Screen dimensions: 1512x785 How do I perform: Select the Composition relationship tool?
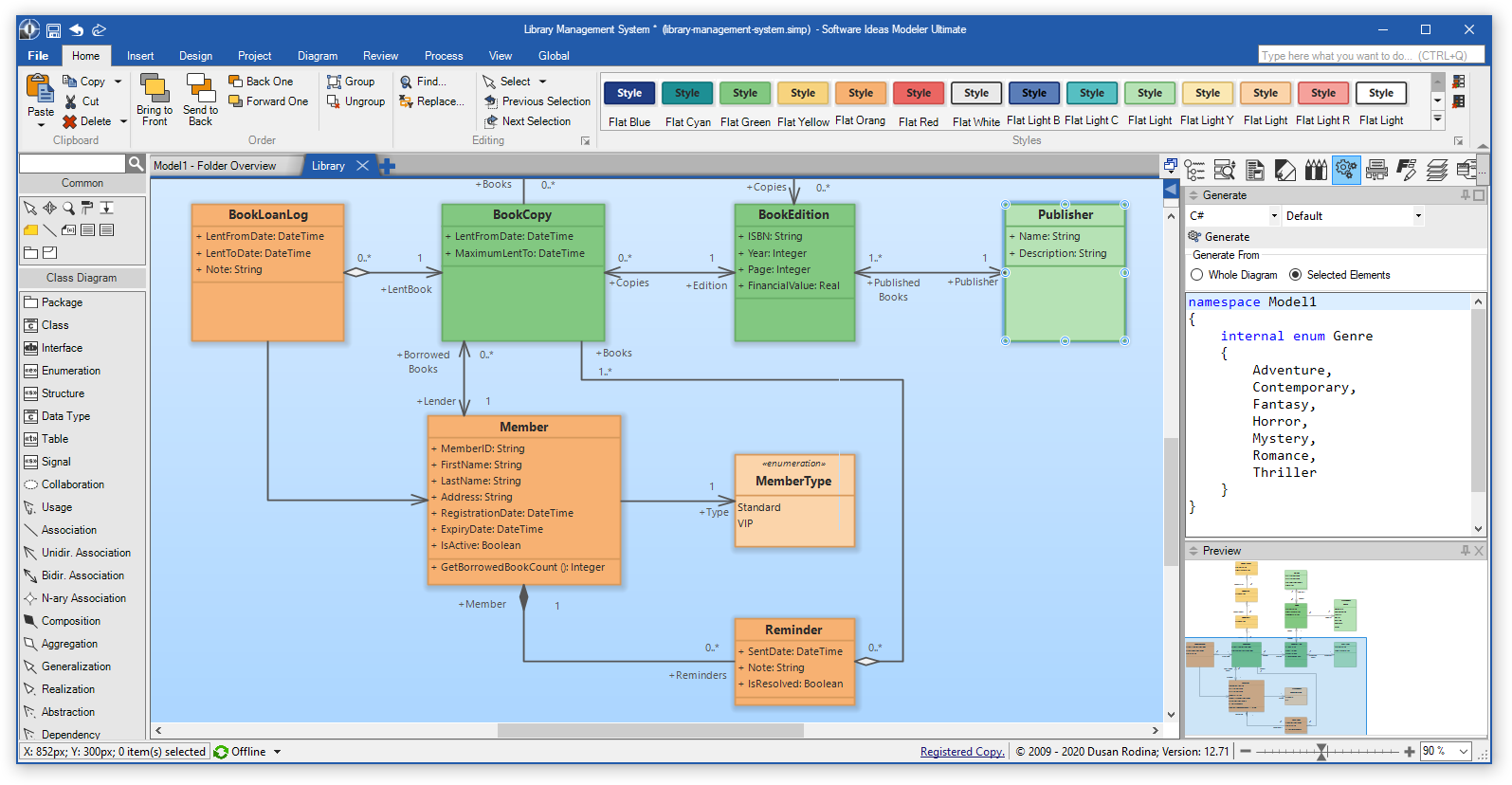(x=70, y=621)
